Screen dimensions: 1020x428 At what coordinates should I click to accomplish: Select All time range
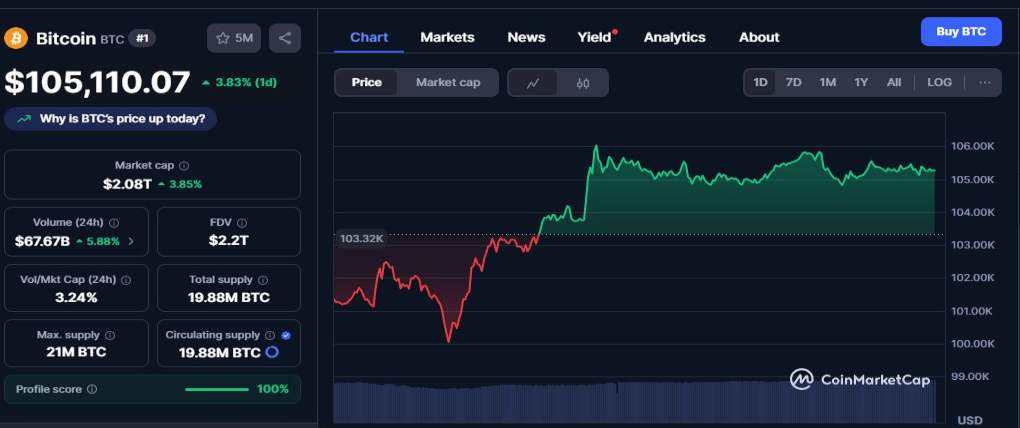tap(894, 83)
